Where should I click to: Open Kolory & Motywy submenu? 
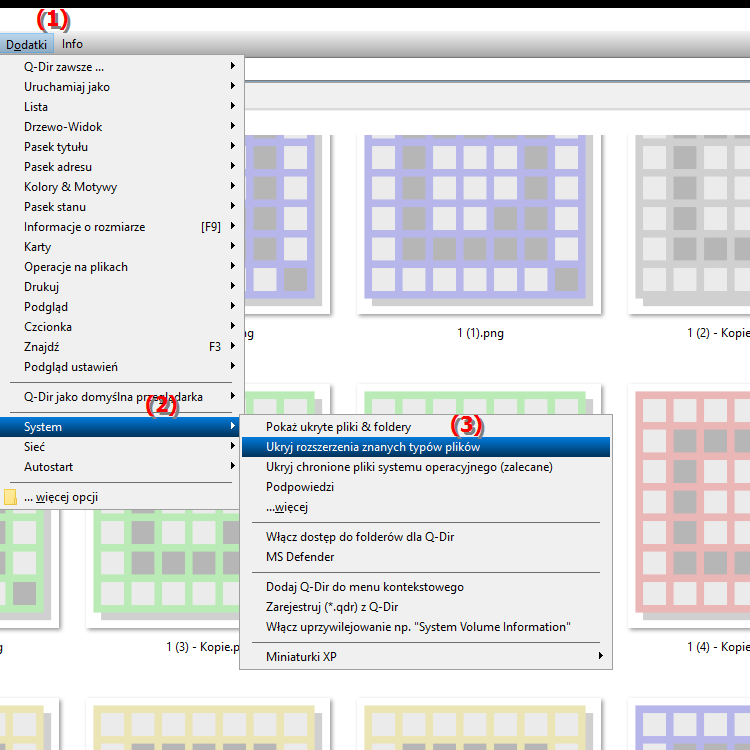122,187
